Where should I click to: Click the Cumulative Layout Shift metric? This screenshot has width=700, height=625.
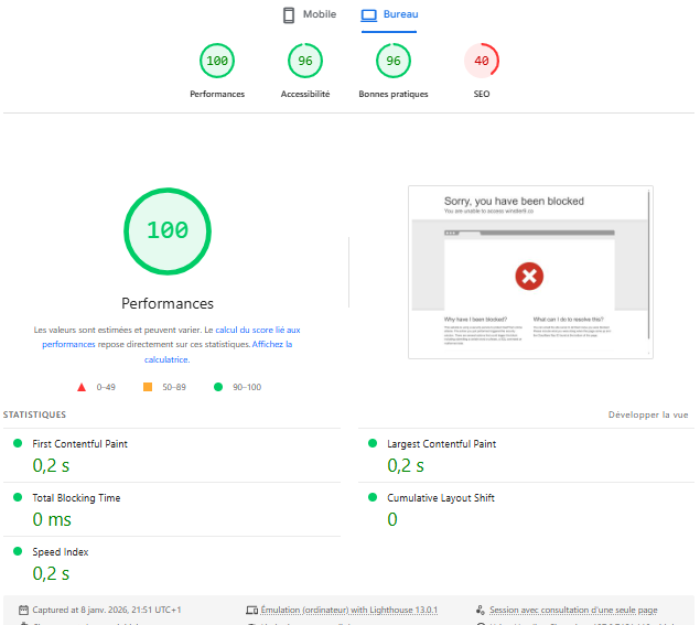tap(440, 498)
